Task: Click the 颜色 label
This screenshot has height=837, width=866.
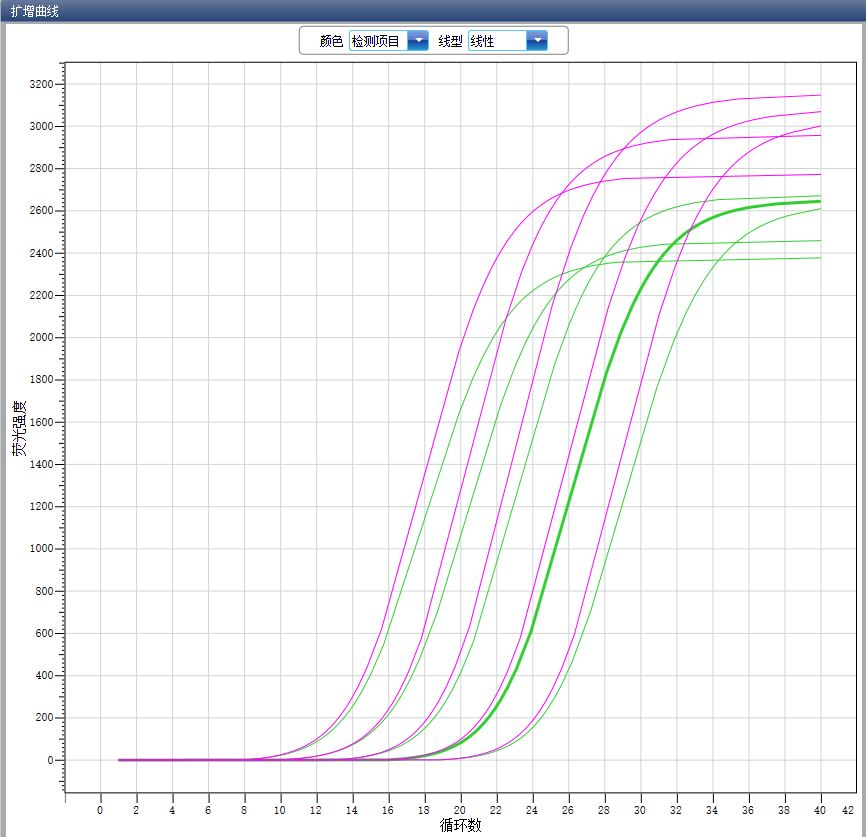Action: [x=331, y=41]
